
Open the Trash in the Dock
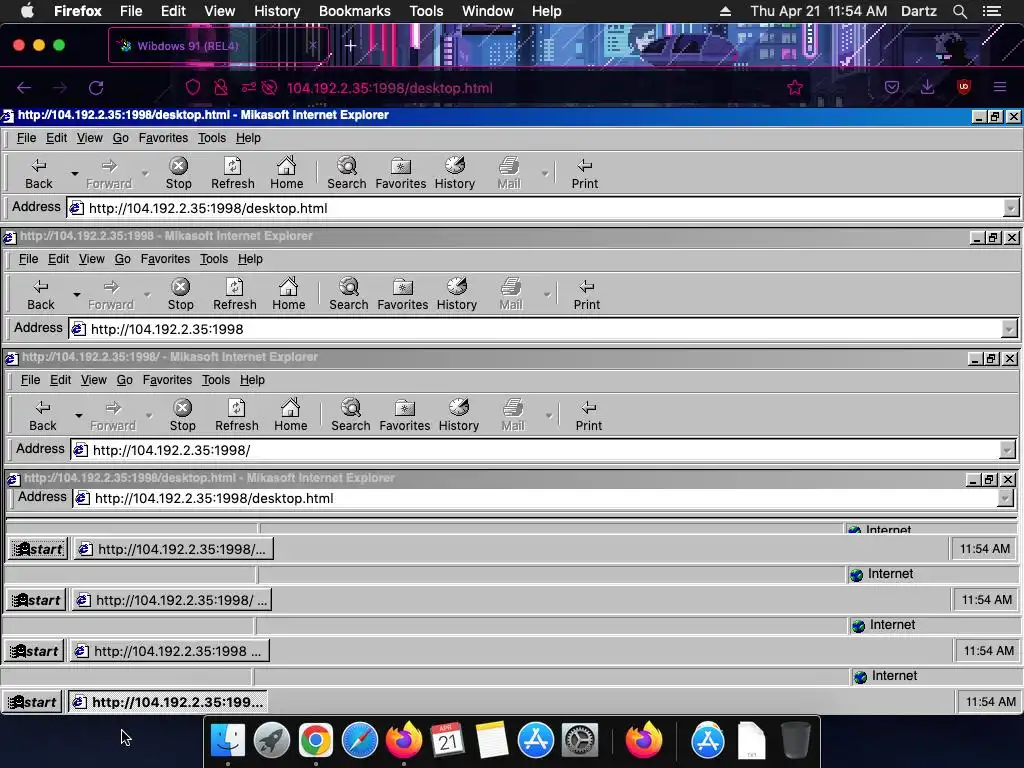(795, 740)
